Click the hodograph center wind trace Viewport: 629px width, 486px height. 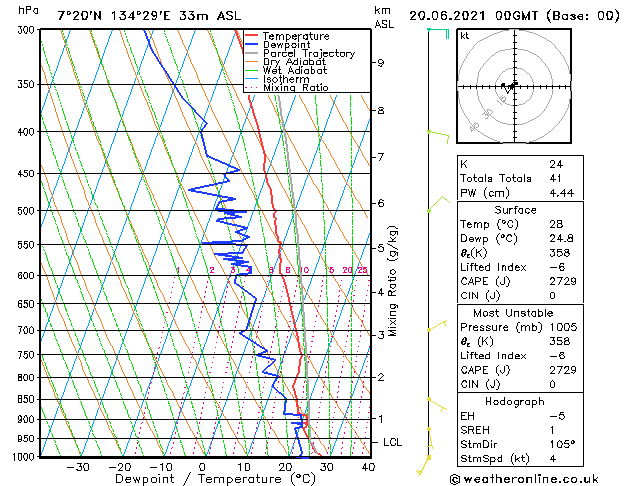(510, 86)
